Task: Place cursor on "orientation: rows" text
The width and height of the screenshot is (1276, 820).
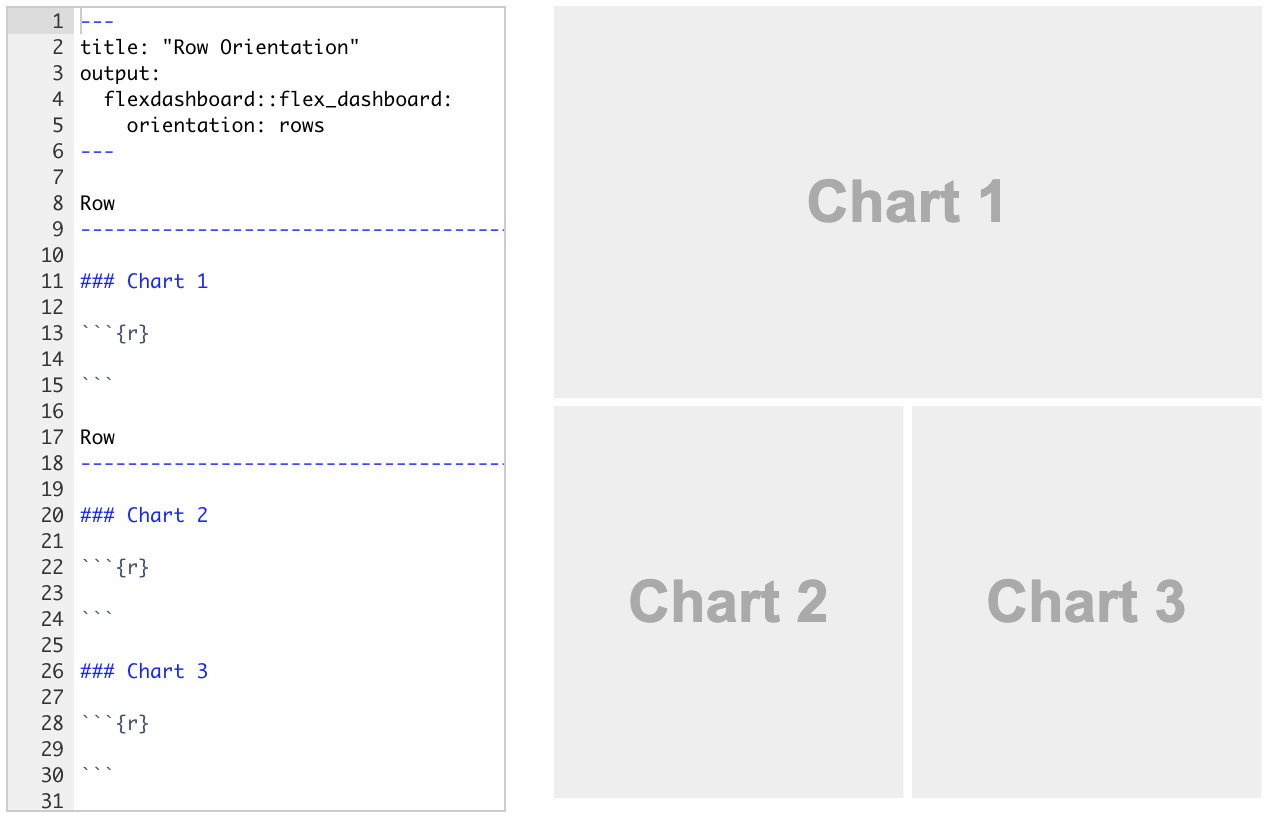Action: pos(225,125)
